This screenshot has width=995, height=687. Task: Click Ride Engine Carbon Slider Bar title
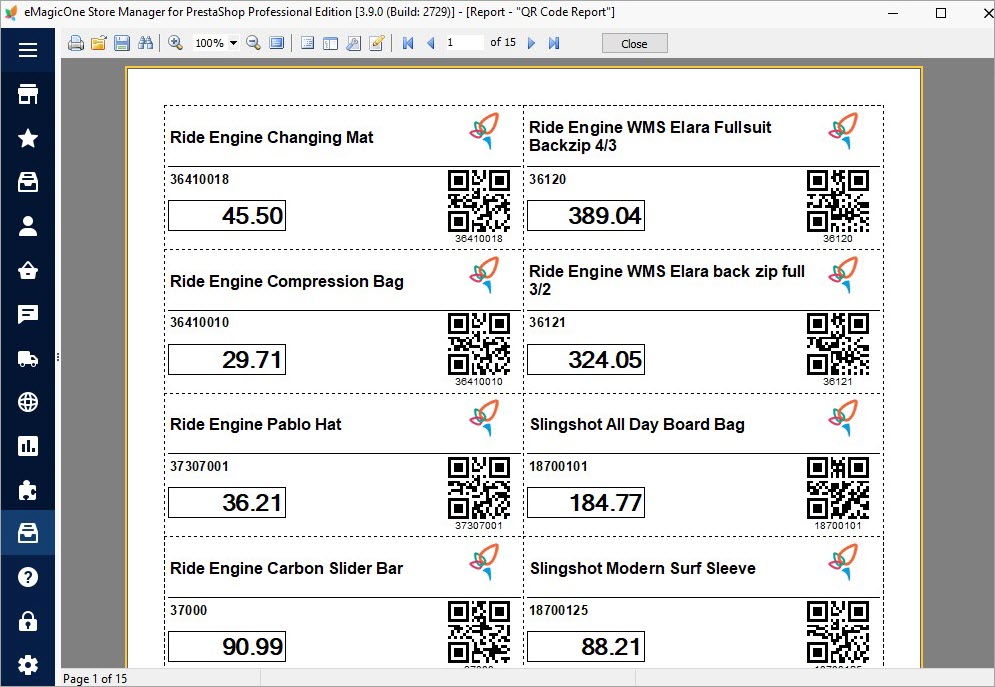tap(286, 568)
